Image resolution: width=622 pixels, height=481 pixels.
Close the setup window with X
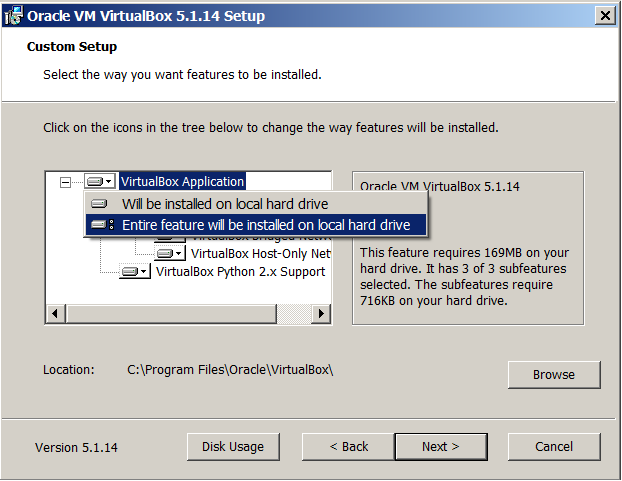tap(605, 15)
